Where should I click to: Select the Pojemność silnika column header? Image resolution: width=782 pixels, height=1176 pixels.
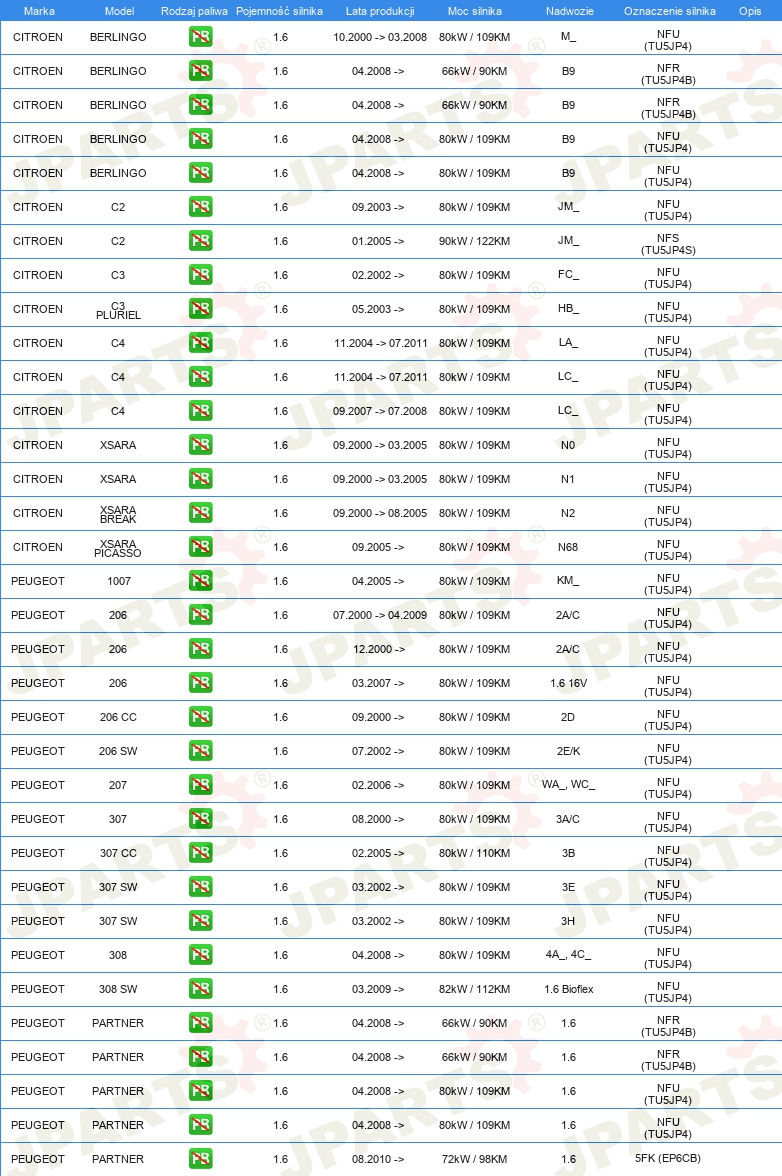click(280, 11)
